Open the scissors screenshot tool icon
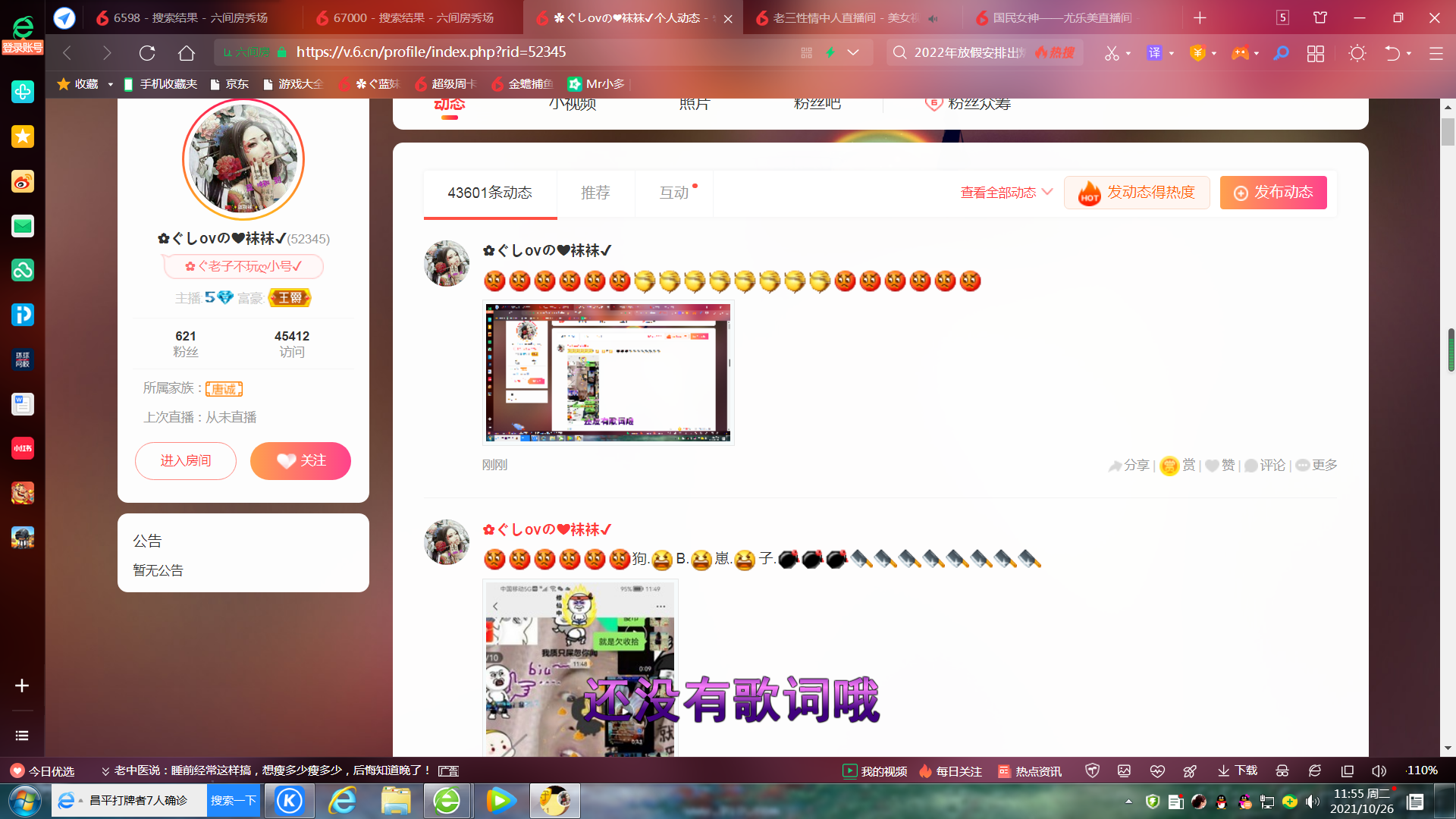Screen dimensions: 1456x819 (x=1112, y=53)
